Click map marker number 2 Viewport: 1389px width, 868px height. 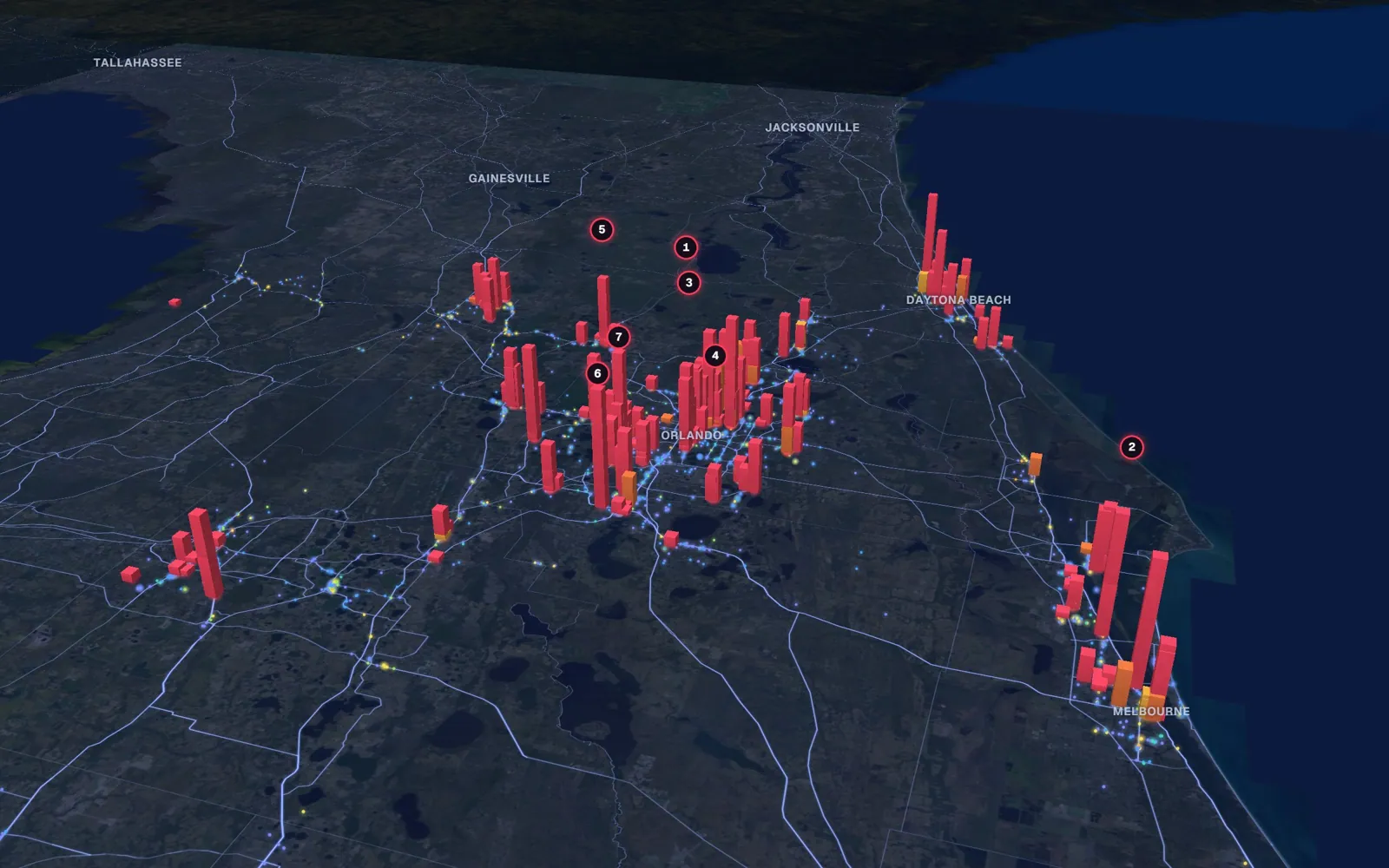tap(1131, 447)
